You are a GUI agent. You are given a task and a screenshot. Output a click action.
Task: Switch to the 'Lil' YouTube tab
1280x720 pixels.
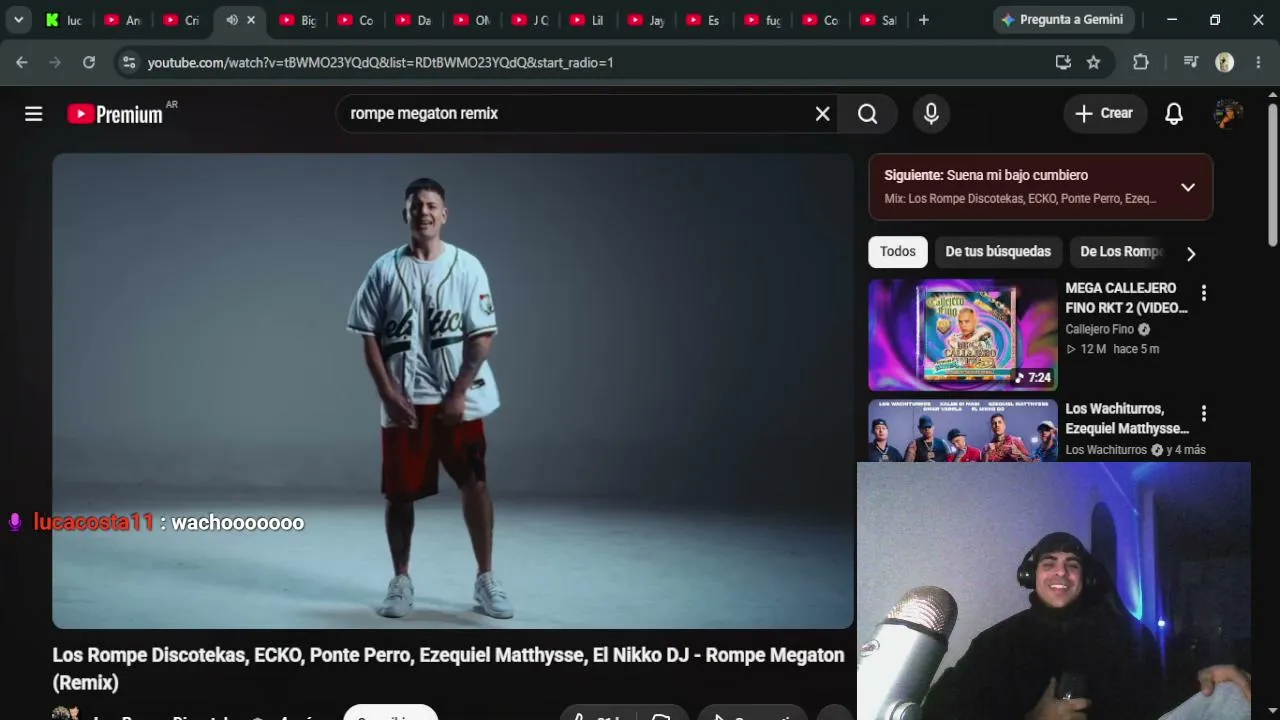pyautogui.click(x=588, y=20)
